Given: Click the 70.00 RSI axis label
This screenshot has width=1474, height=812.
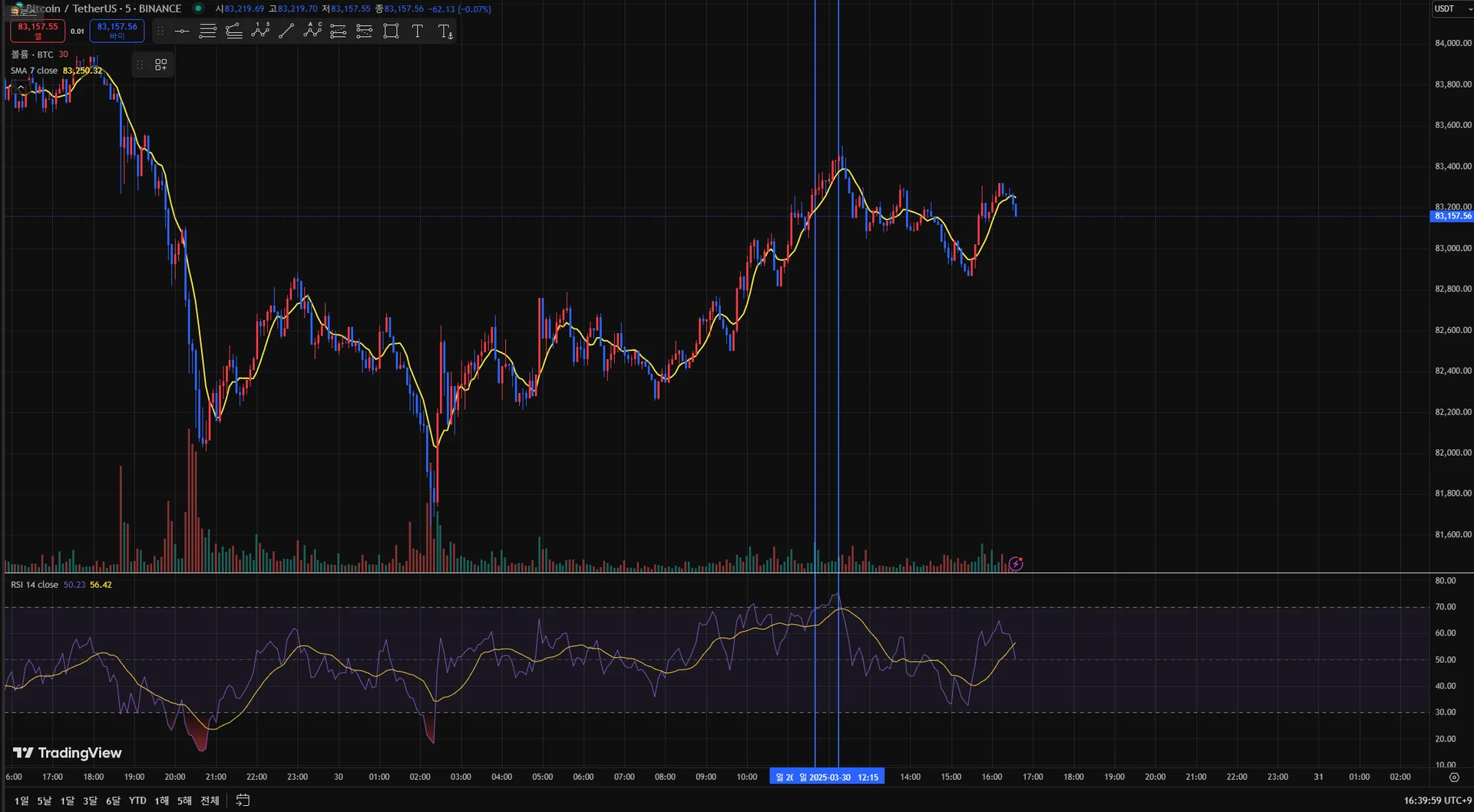Looking at the screenshot, I should (x=1446, y=607).
